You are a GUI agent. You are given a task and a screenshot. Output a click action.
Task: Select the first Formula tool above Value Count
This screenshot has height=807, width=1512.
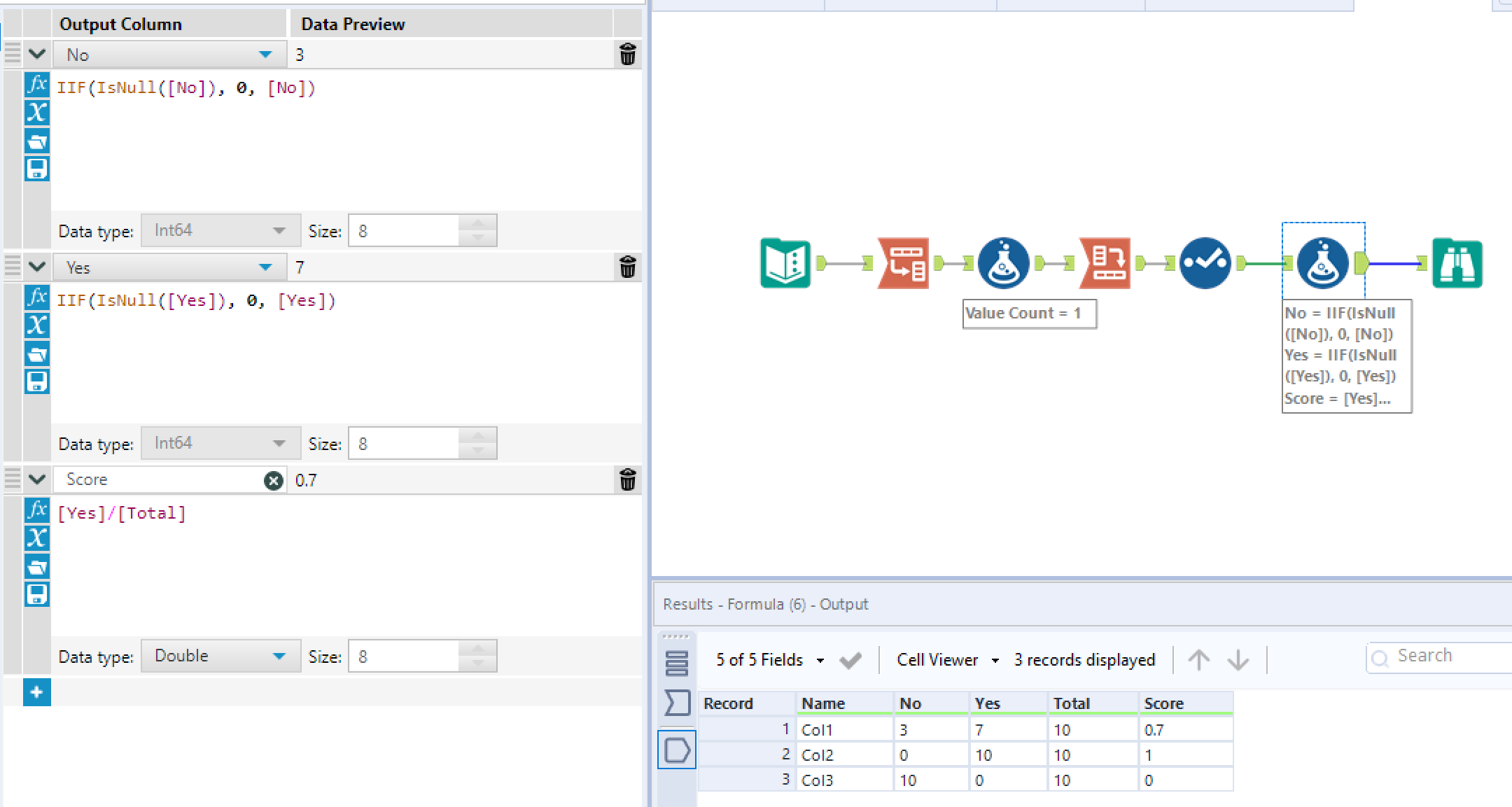click(1003, 264)
